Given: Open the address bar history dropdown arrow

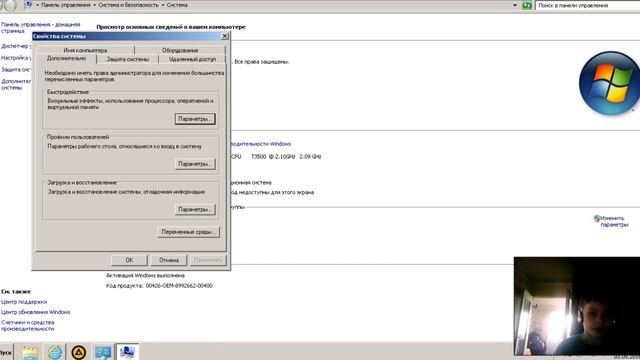Looking at the screenshot, I should click(515, 5).
